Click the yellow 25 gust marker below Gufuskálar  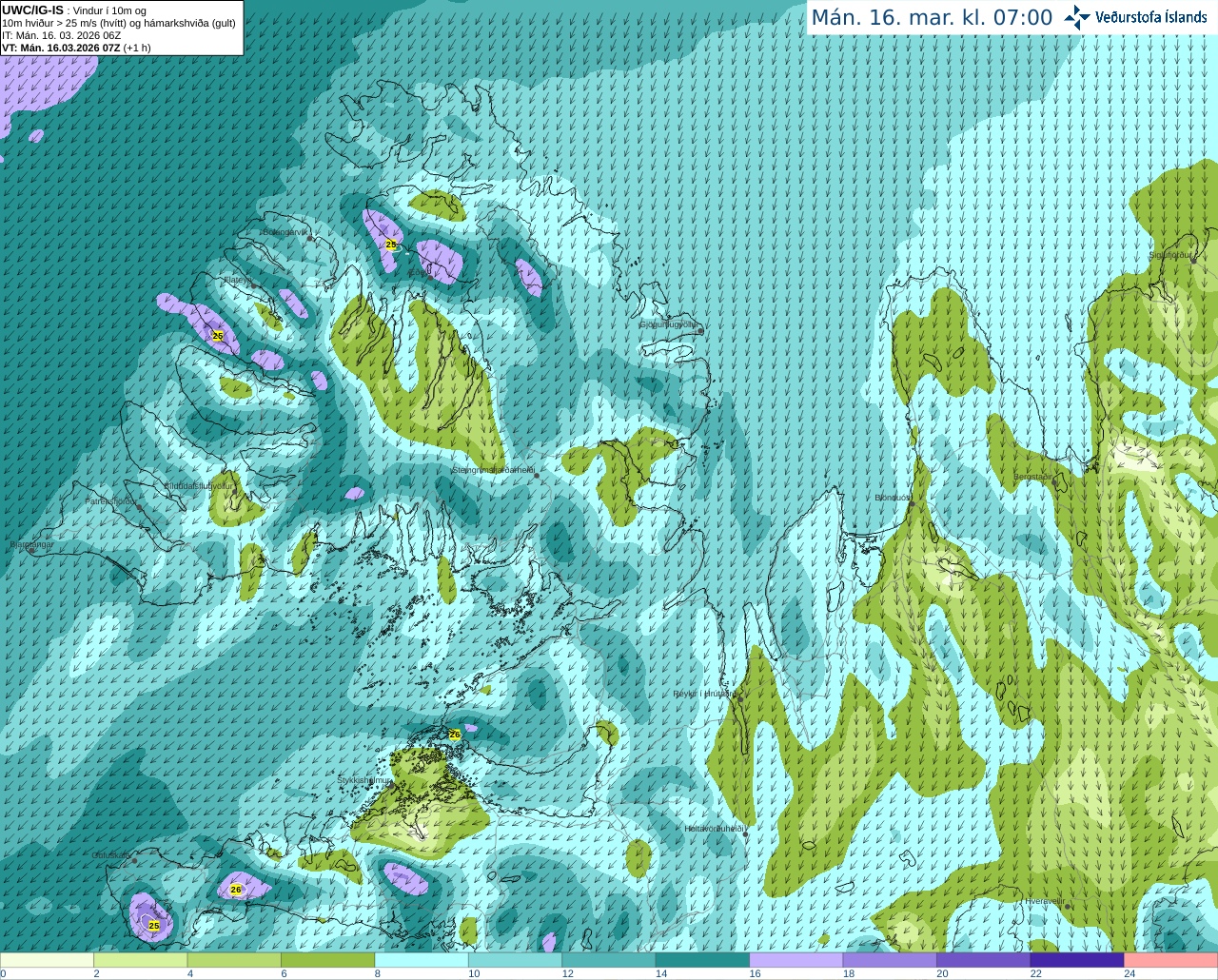[x=154, y=925]
